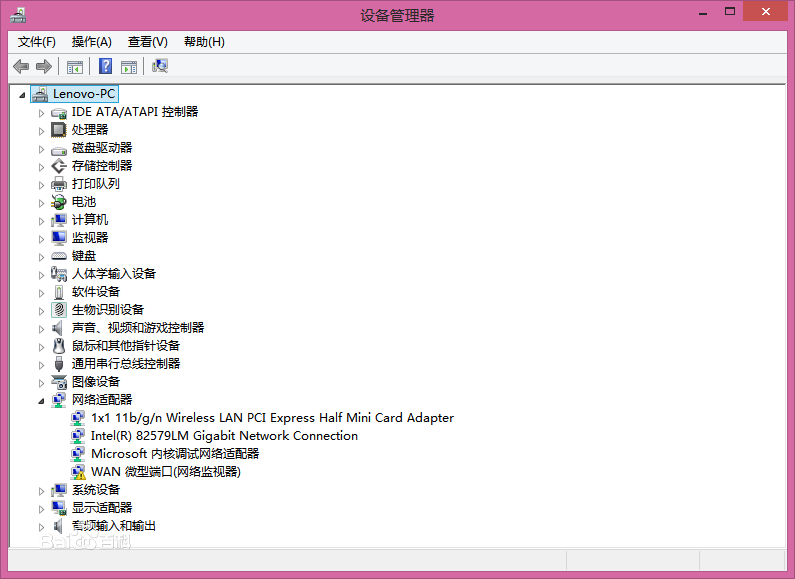Select the 存储控制器 label
This screenshot has width=795, height=579.
(x=102, y=166)
